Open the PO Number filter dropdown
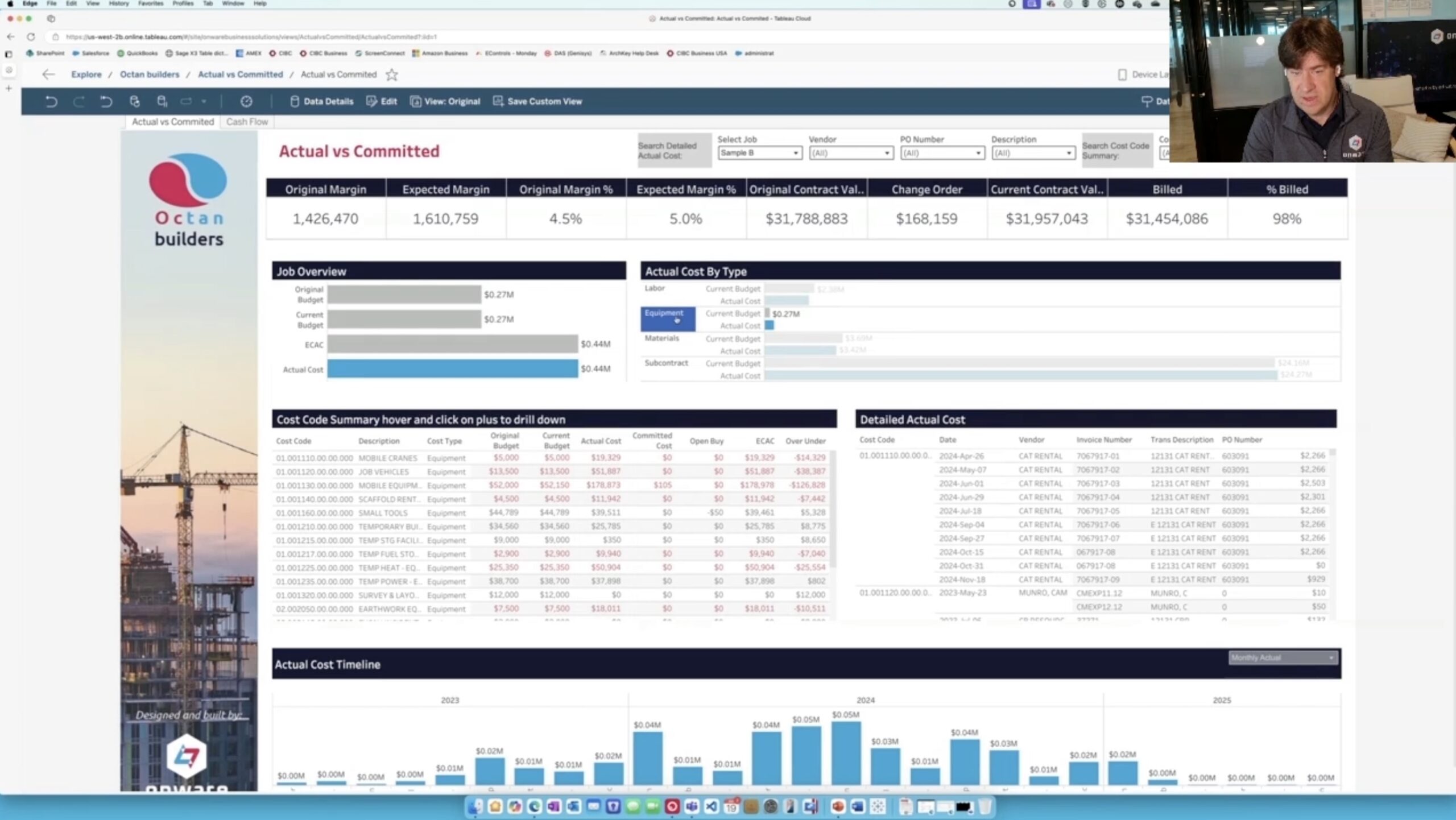Viewport: 1456px width, 820px height. [x=942, y=153]
